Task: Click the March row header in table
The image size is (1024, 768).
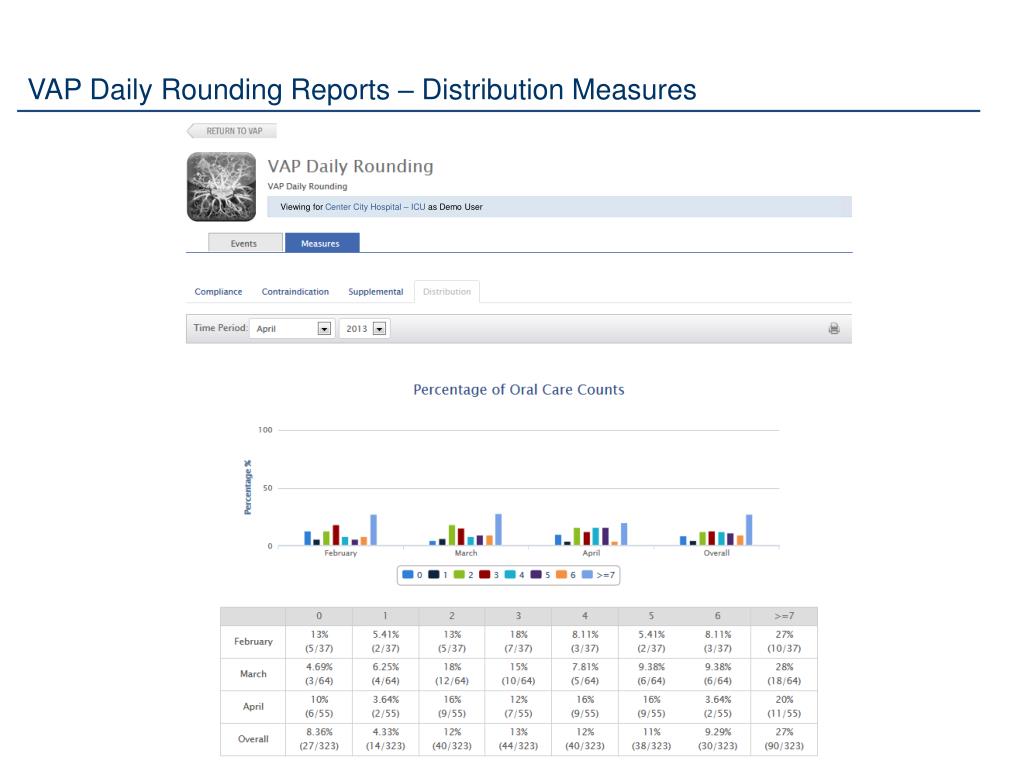Action: [x=253, y=674]
